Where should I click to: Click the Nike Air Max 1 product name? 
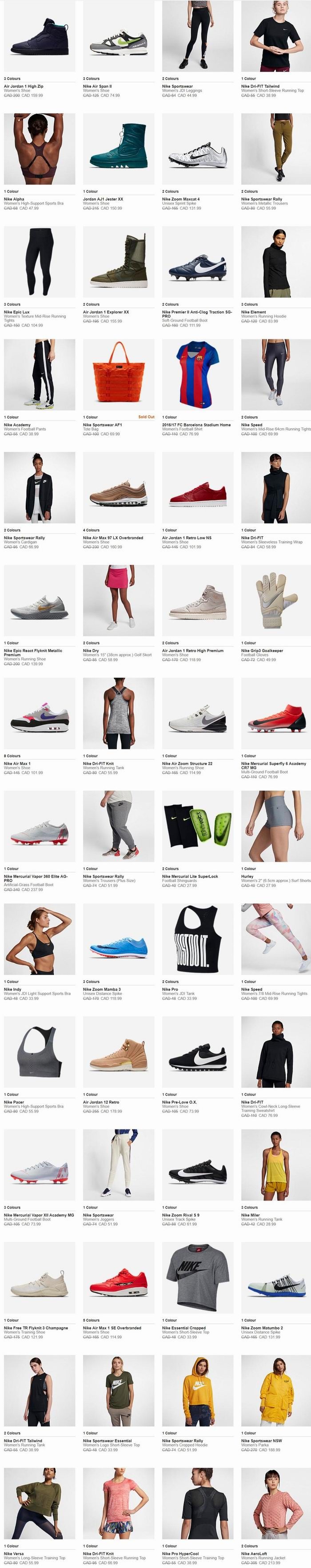[17, 763]
